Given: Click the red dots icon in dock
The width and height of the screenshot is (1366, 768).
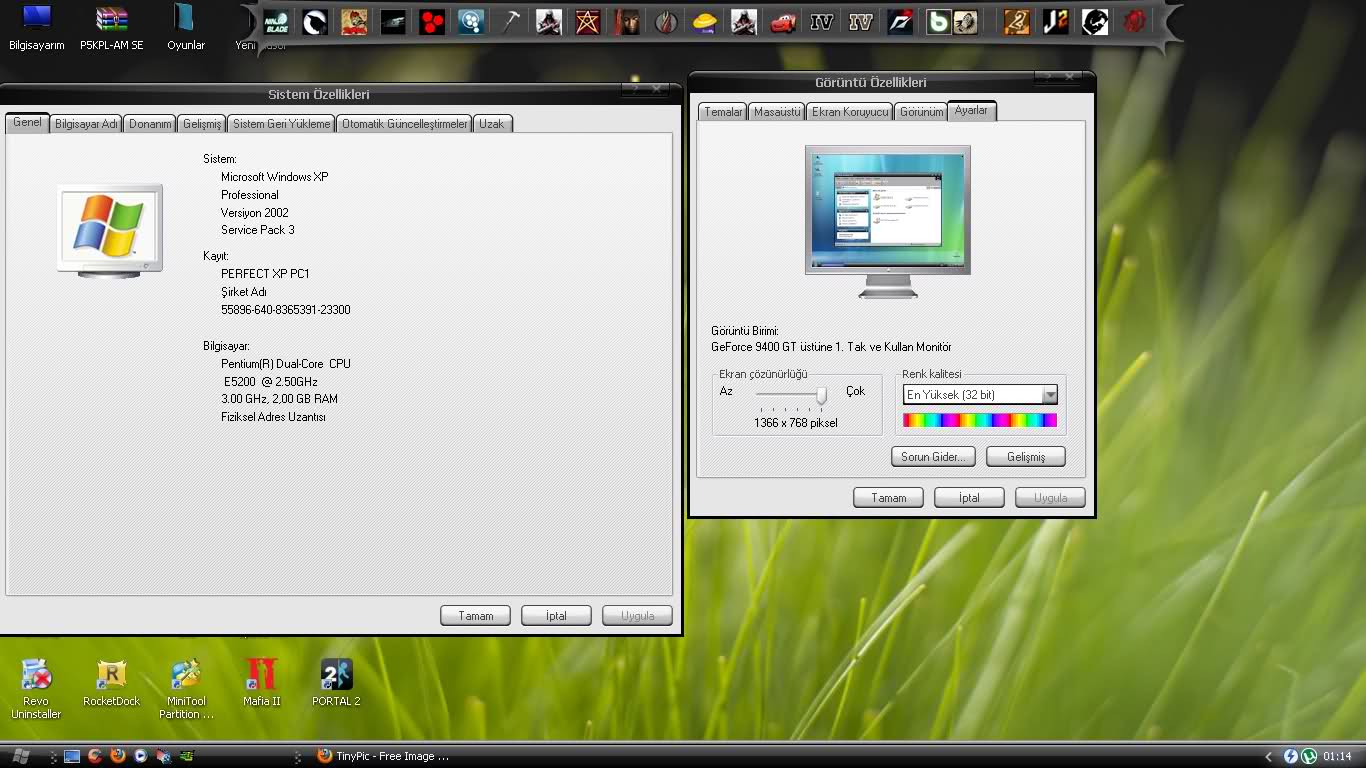Looking at the screenshot, I should tap(432, 22).
